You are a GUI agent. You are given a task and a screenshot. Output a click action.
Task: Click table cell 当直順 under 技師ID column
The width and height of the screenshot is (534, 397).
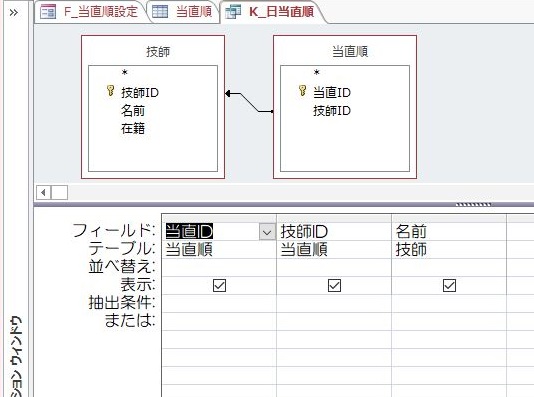pyautogui.click(x=334, y=250)
